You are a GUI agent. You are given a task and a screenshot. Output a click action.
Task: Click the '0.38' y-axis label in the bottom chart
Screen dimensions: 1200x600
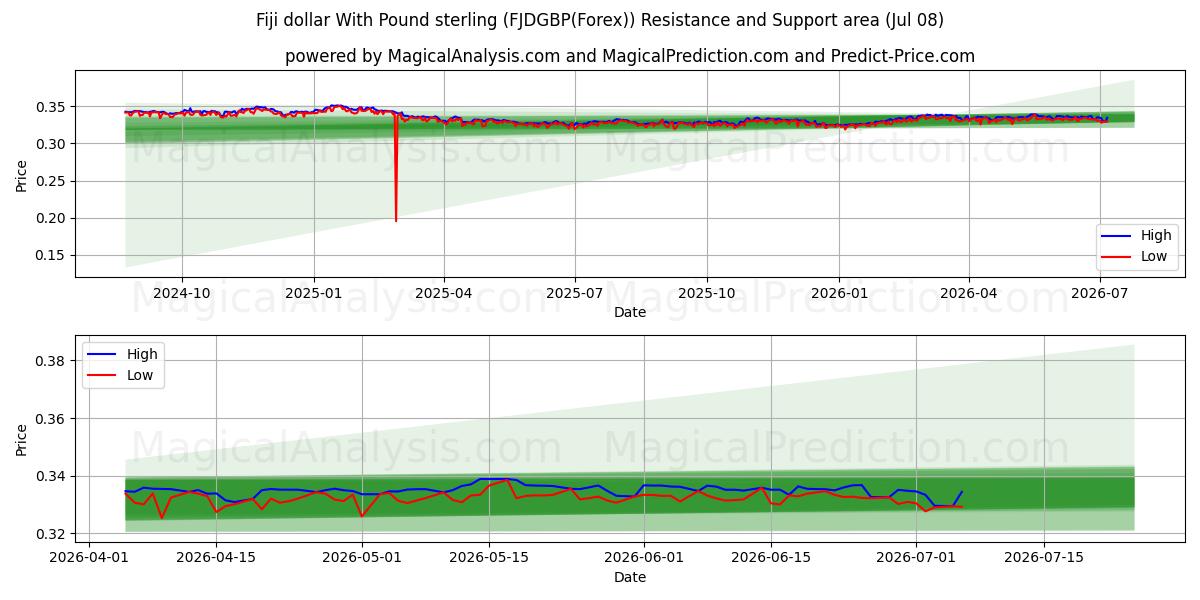click(52, 361)
